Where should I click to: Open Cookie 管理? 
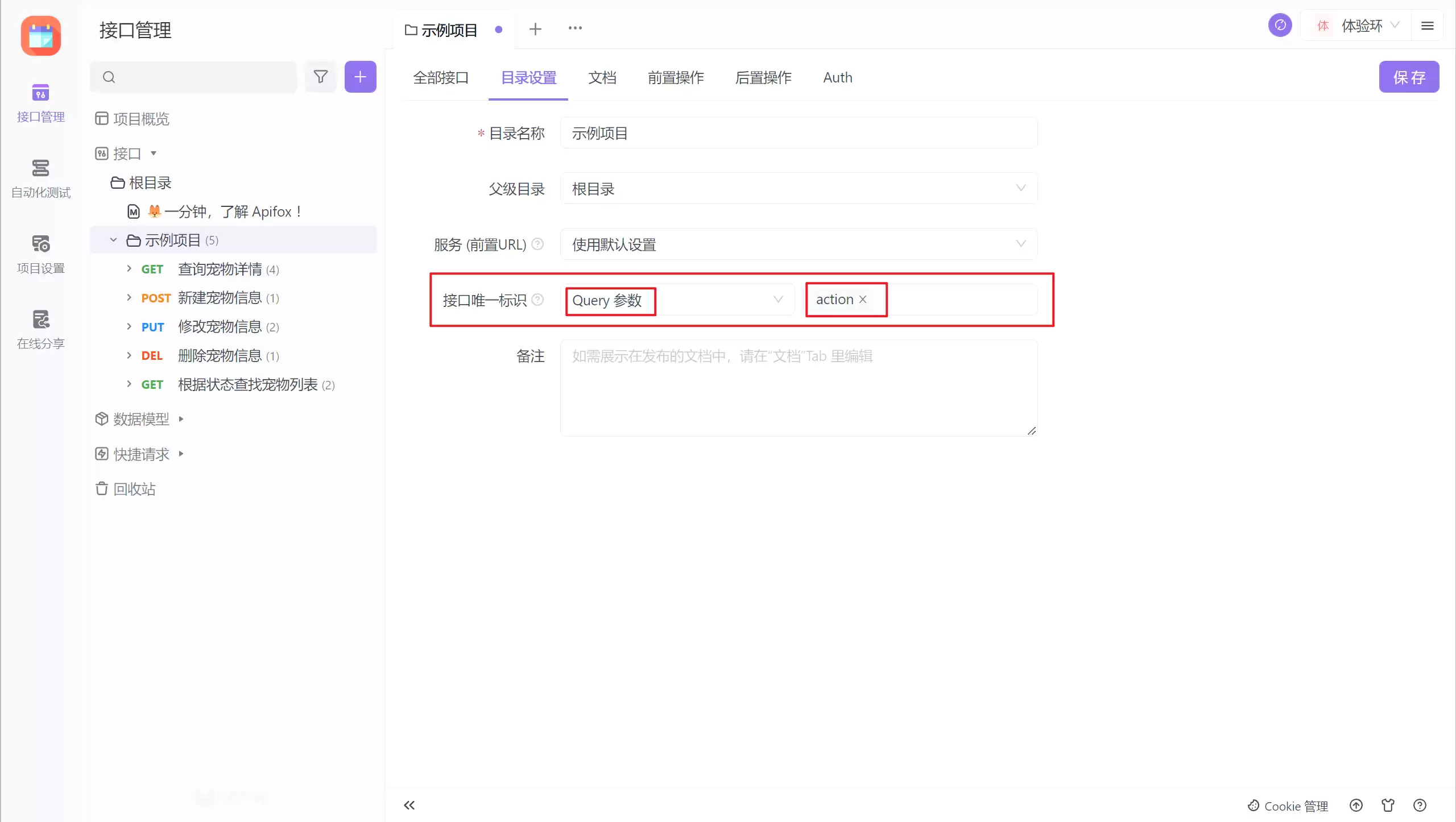click(x=1288, y=806)
